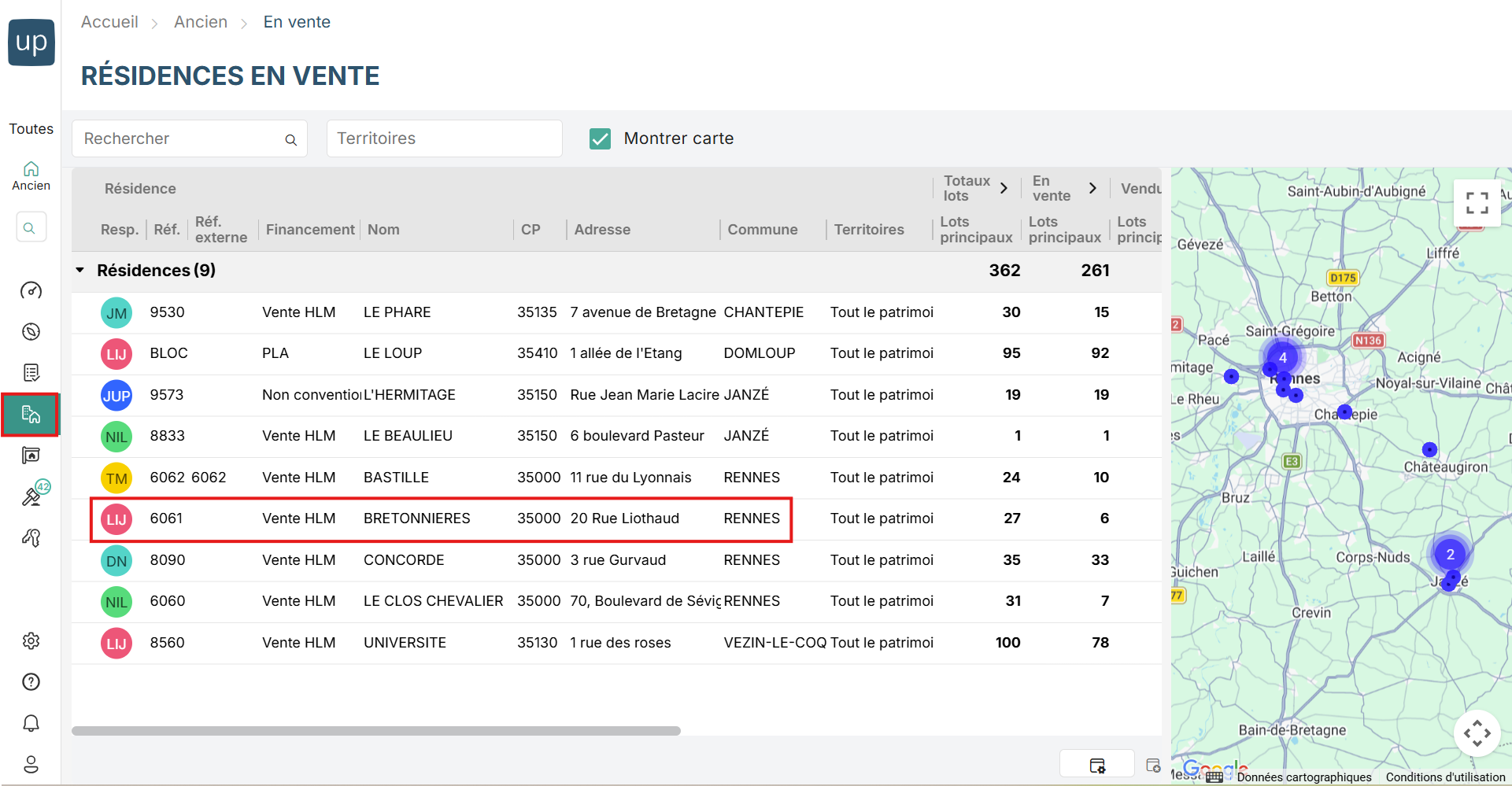This screenshot has height=786, width=1512.
Task: Go to Accueil in the breadcrumb
Action: (109, 22)
